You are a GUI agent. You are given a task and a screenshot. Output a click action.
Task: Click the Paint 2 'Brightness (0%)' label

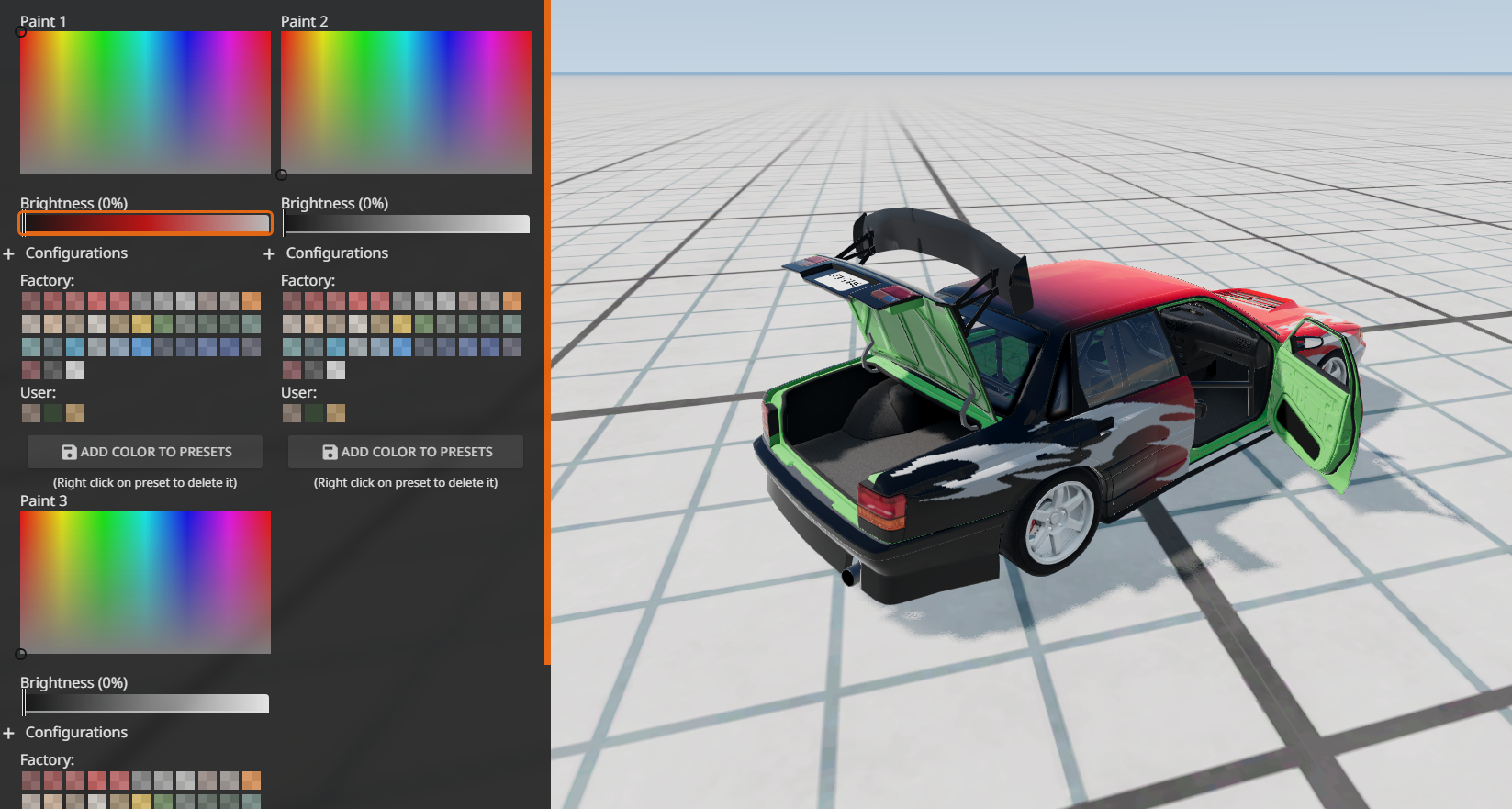pyautogui.click(x=334, y=203)
